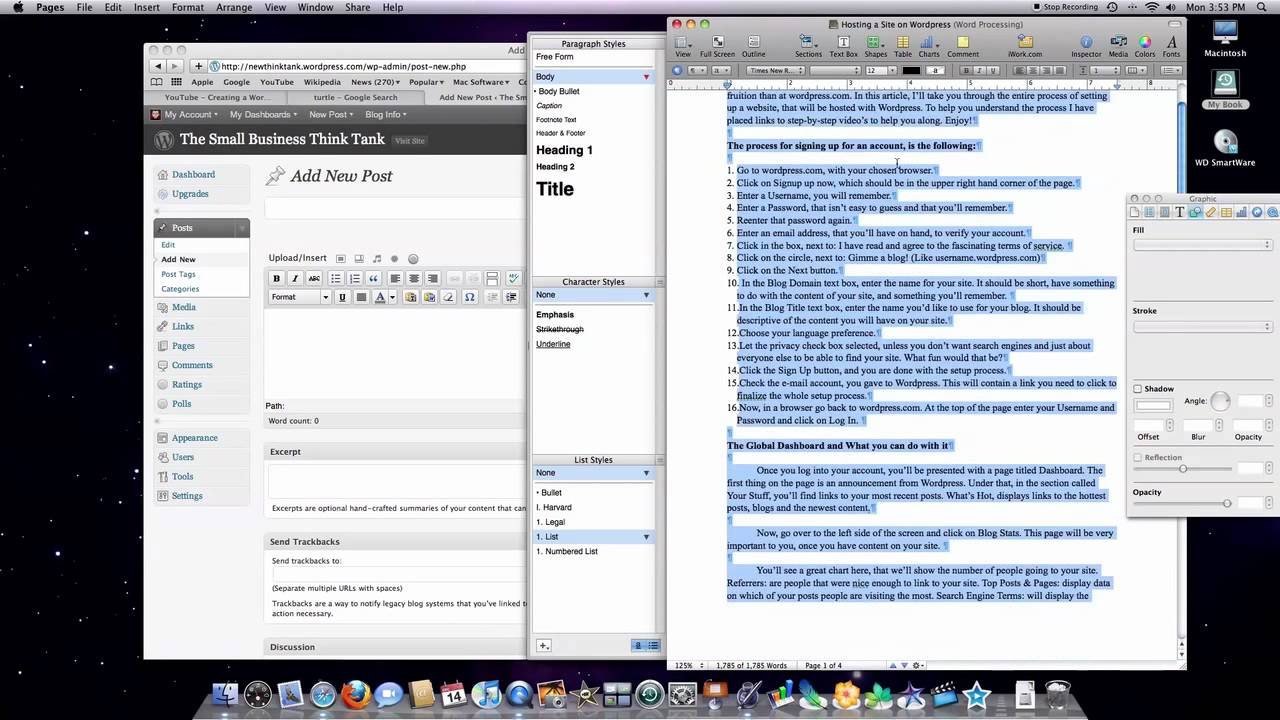This screenshot has width=1280, height=720.
Task: Click Post Tags under Posts
Action: 178,274
